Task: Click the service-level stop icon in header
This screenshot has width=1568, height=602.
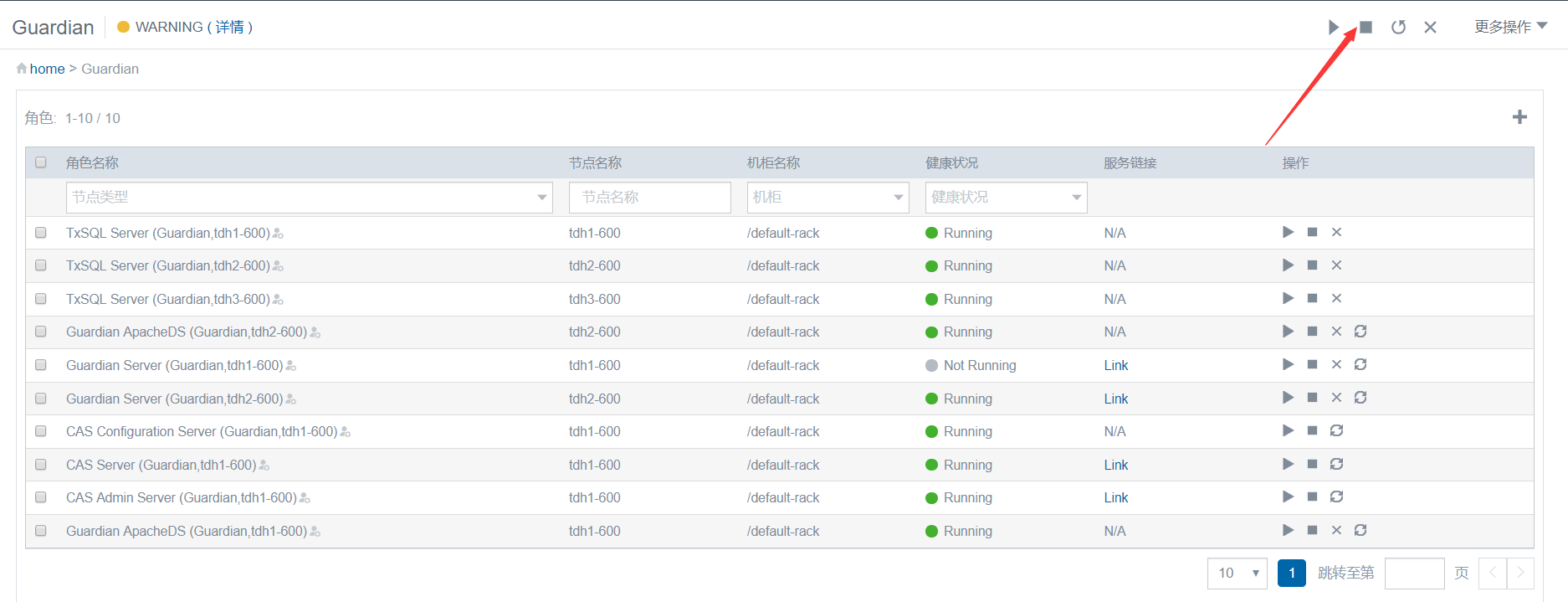Action: (x=1366, y=28)
